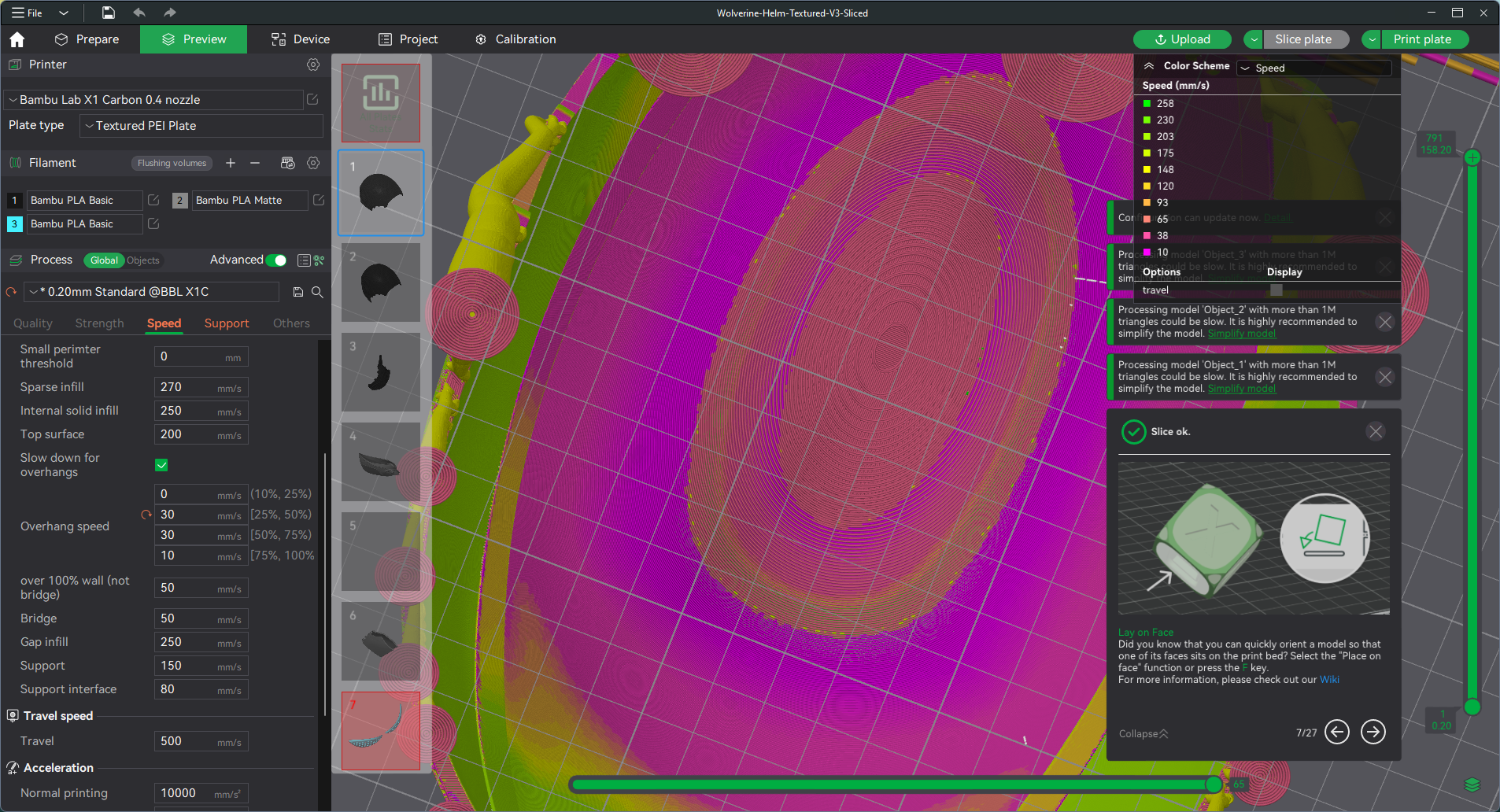This screenshot has height=812, width=1500.
Task: Go to the next tip arrow
Action: 1373,732
